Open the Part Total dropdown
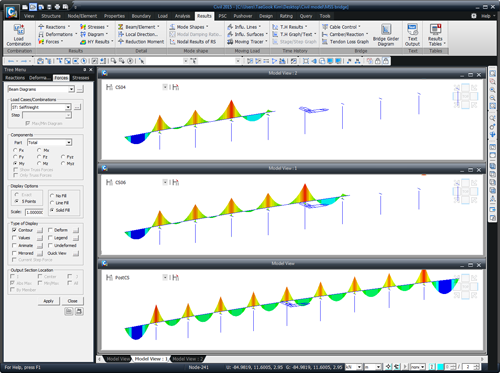 (x=69, y=142)
